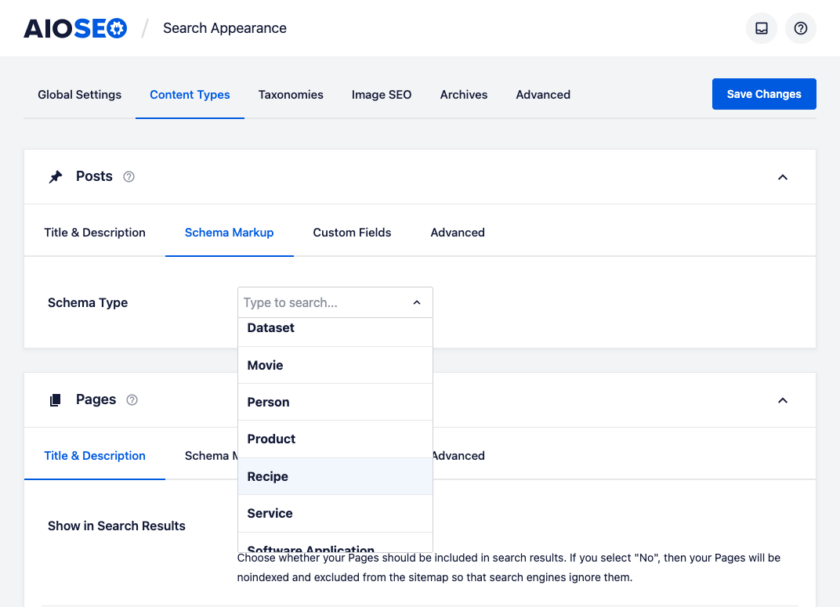Collapse the Pages section chevron

tap(783, 399)
